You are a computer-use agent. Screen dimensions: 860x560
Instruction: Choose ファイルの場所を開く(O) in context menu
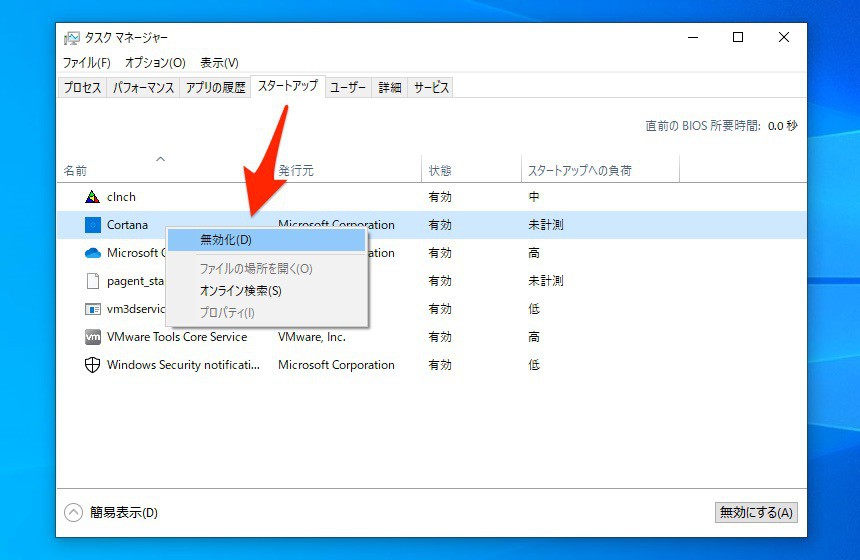(267, 269)
